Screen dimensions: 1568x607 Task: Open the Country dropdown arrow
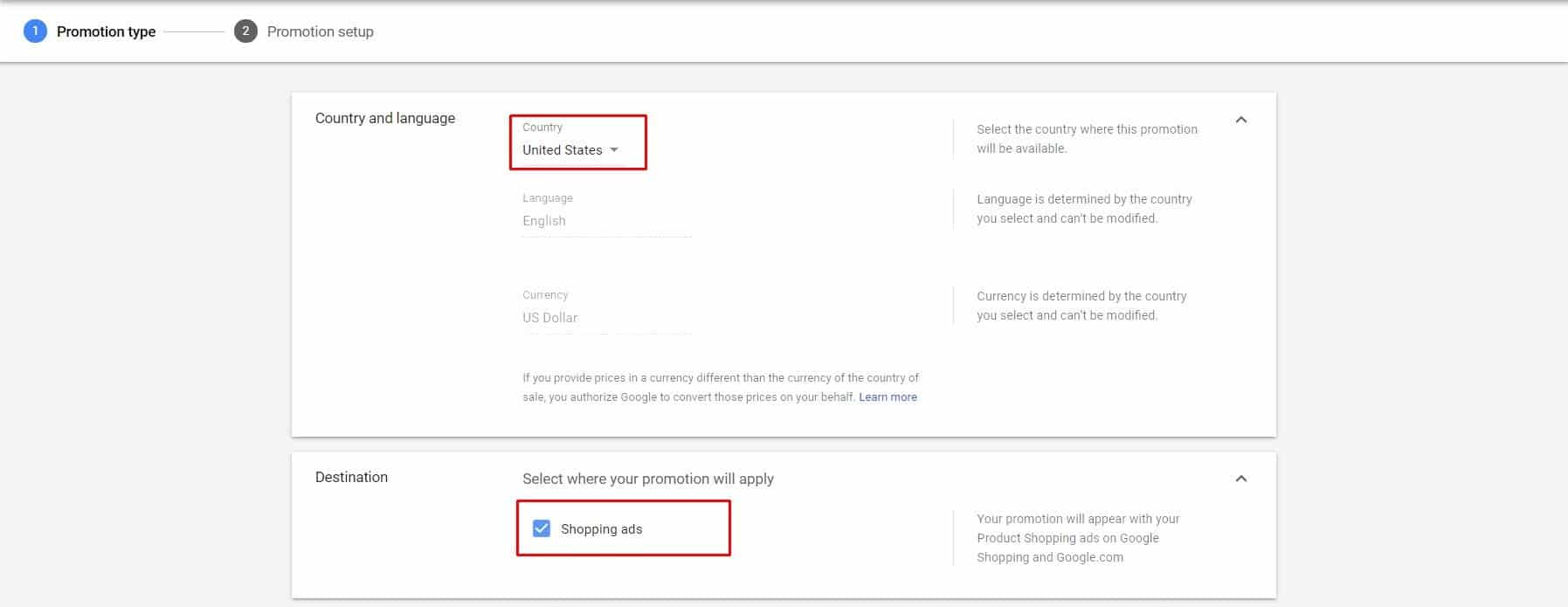point(614,150)
